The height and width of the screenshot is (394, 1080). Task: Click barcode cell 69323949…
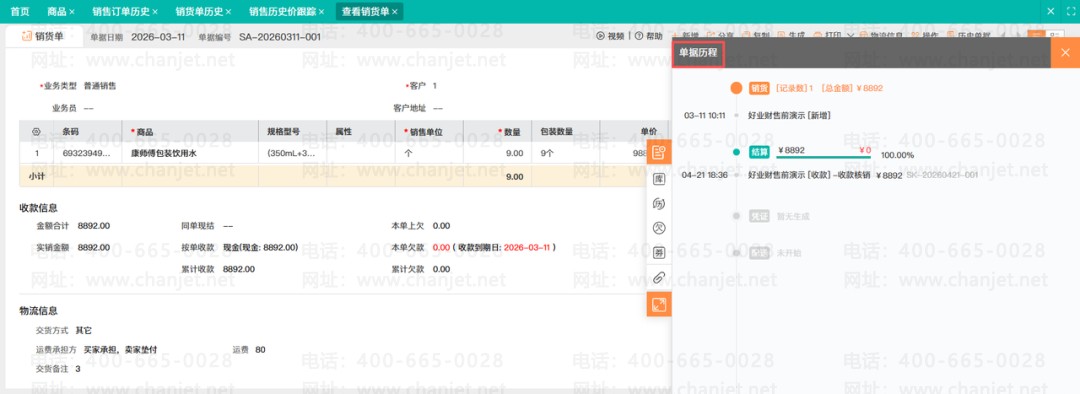tap(86, 154)
